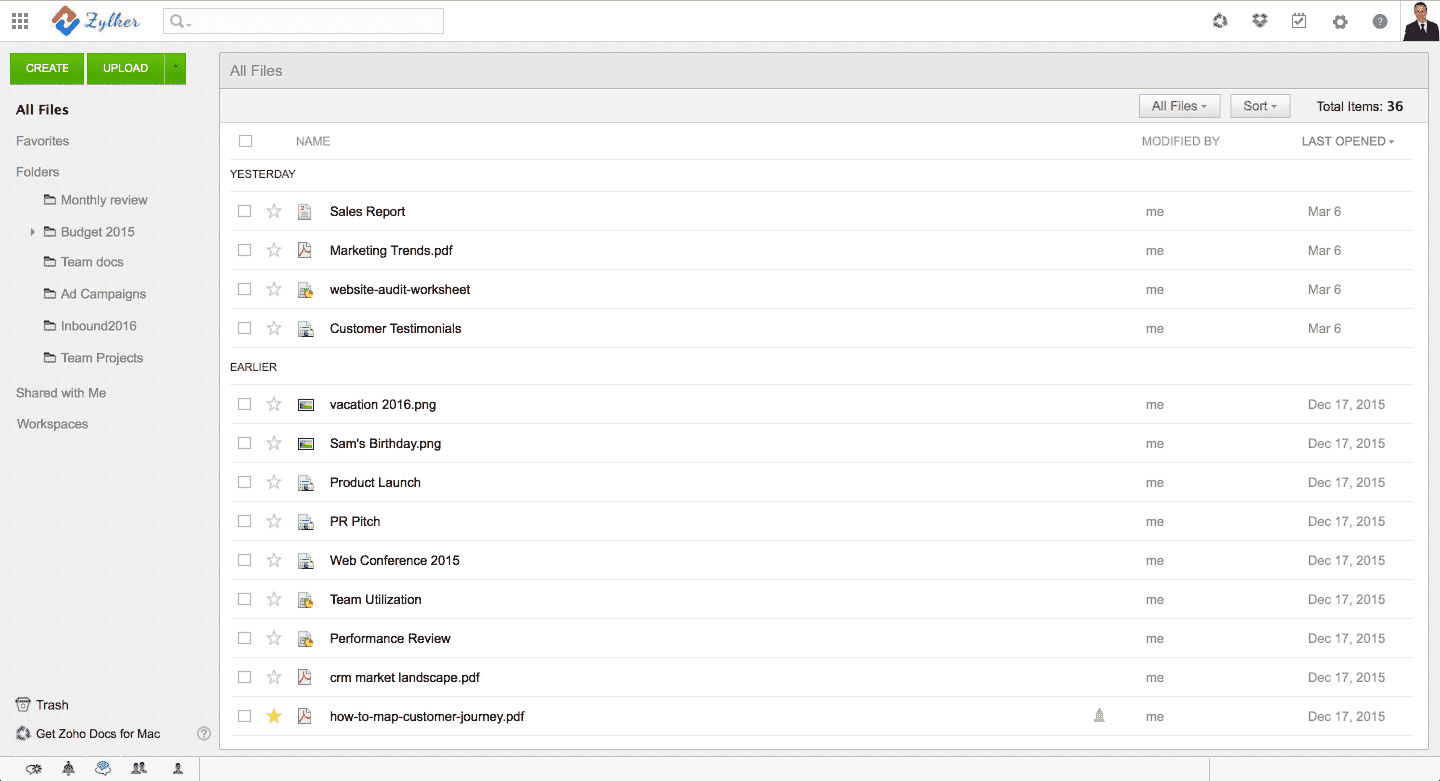This screenshot has height=781, width=1440.
Task: Select the Sales Report checkbox
Action: click(244, 211)
